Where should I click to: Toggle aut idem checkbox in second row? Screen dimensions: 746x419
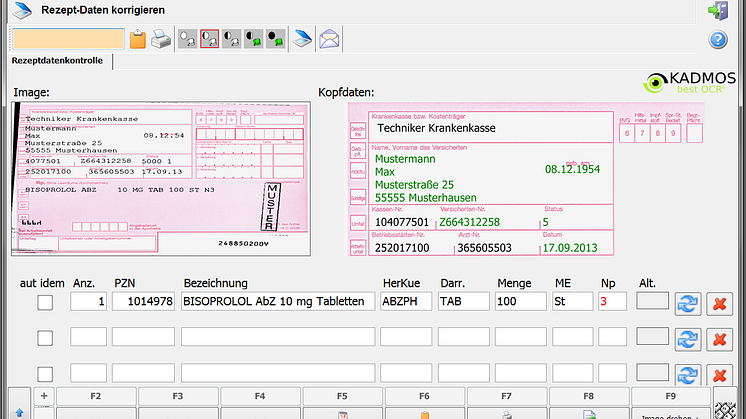tap(45, 338)
